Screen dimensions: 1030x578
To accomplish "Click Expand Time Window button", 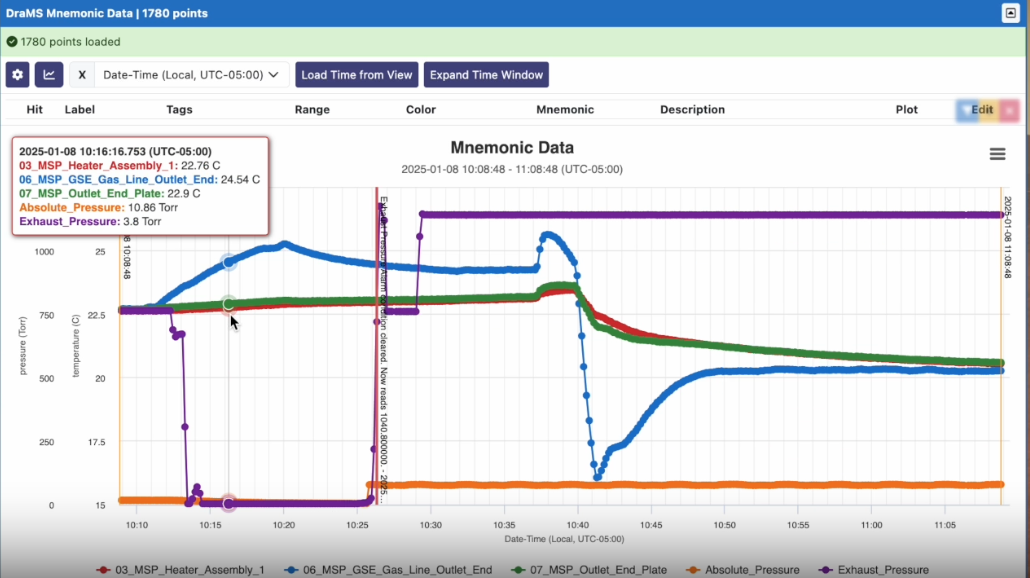I will 486,75.
